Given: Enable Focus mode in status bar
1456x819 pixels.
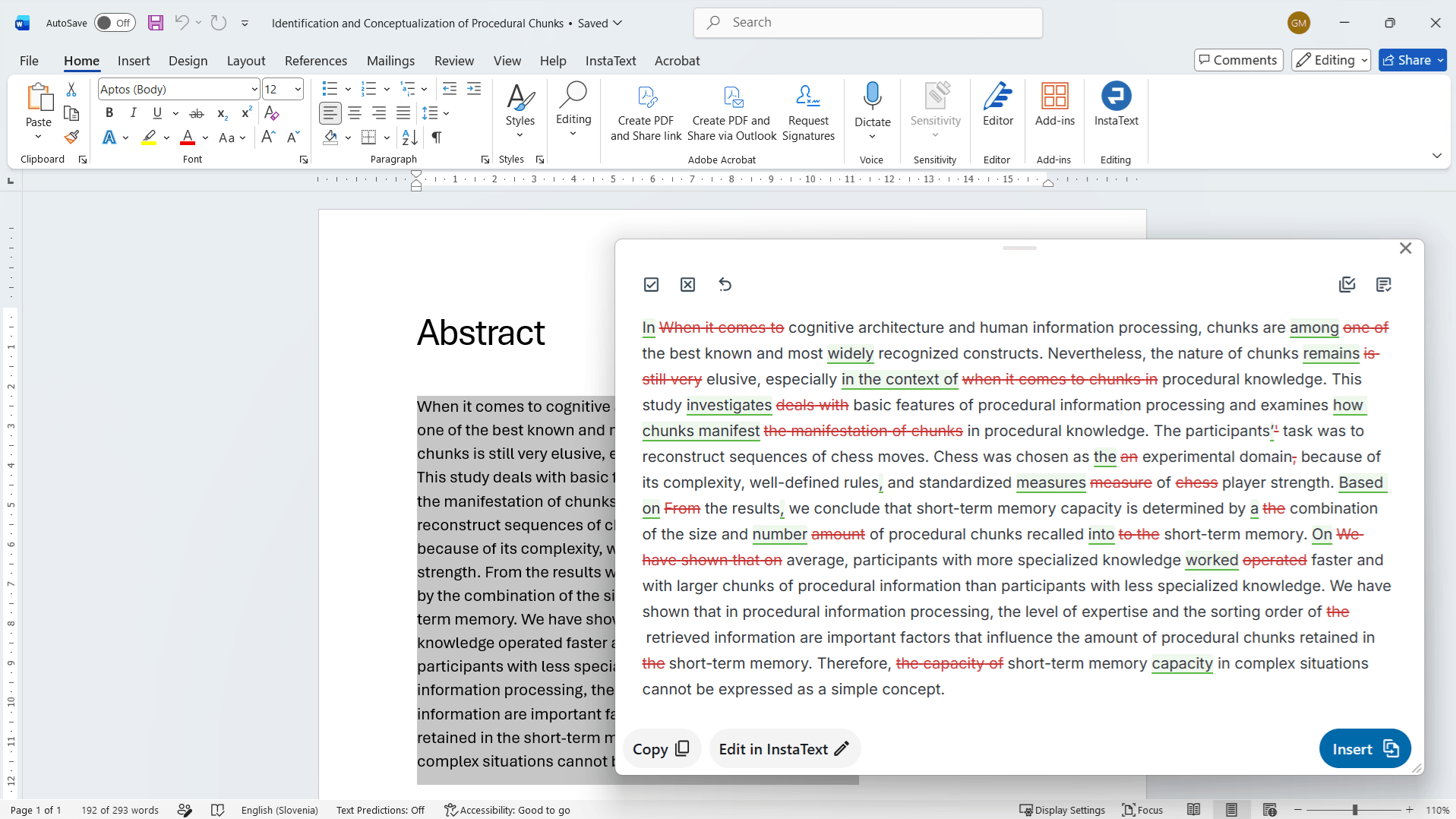Looking at the screenshot, I should (x=1142, y=810).
